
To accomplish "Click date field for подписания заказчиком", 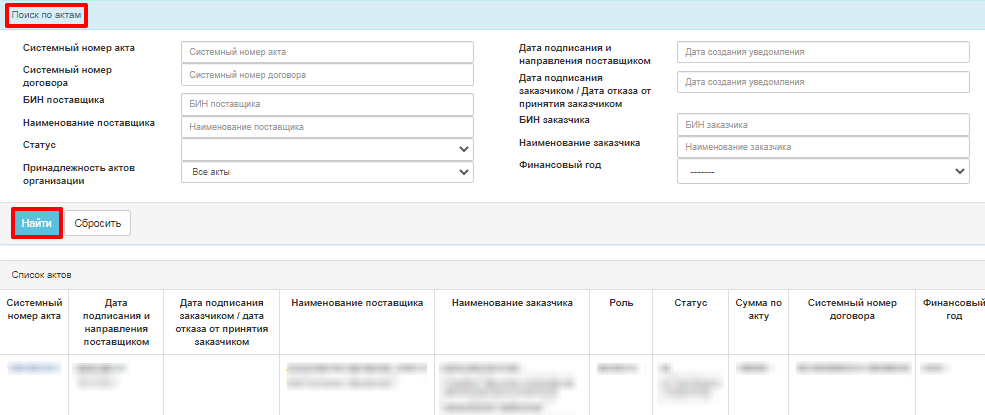I will point(823,82).
